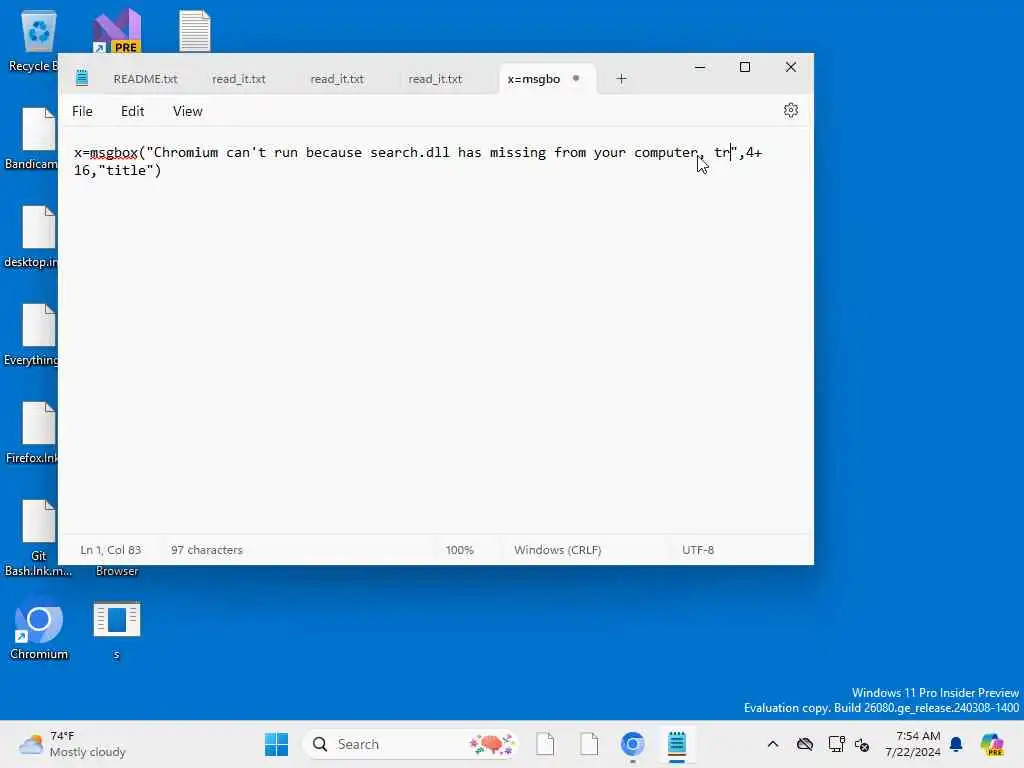Click the taskbar Search box
1024x768 pixels.
click(x=411, y=744)
